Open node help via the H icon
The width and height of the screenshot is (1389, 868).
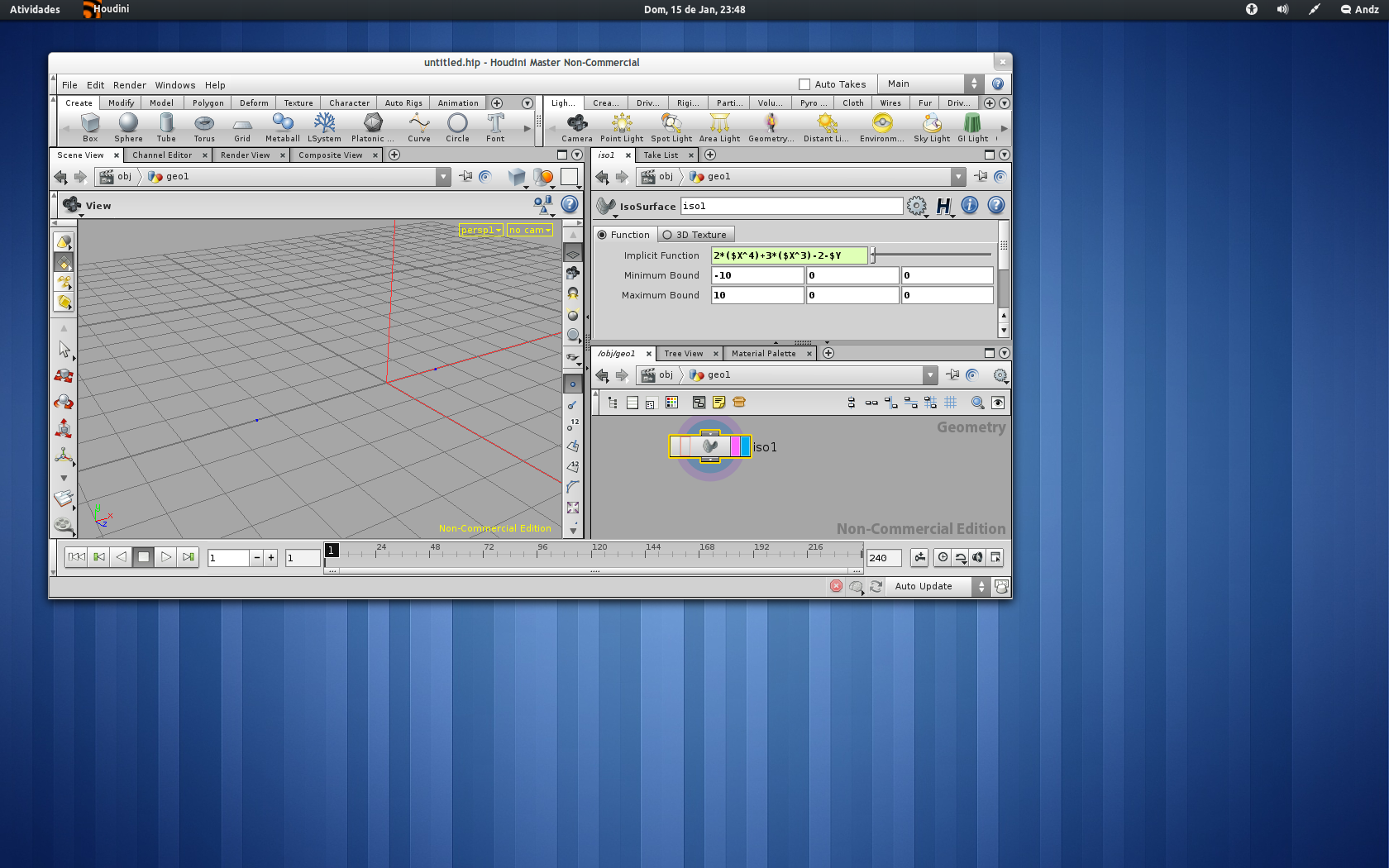944,206
